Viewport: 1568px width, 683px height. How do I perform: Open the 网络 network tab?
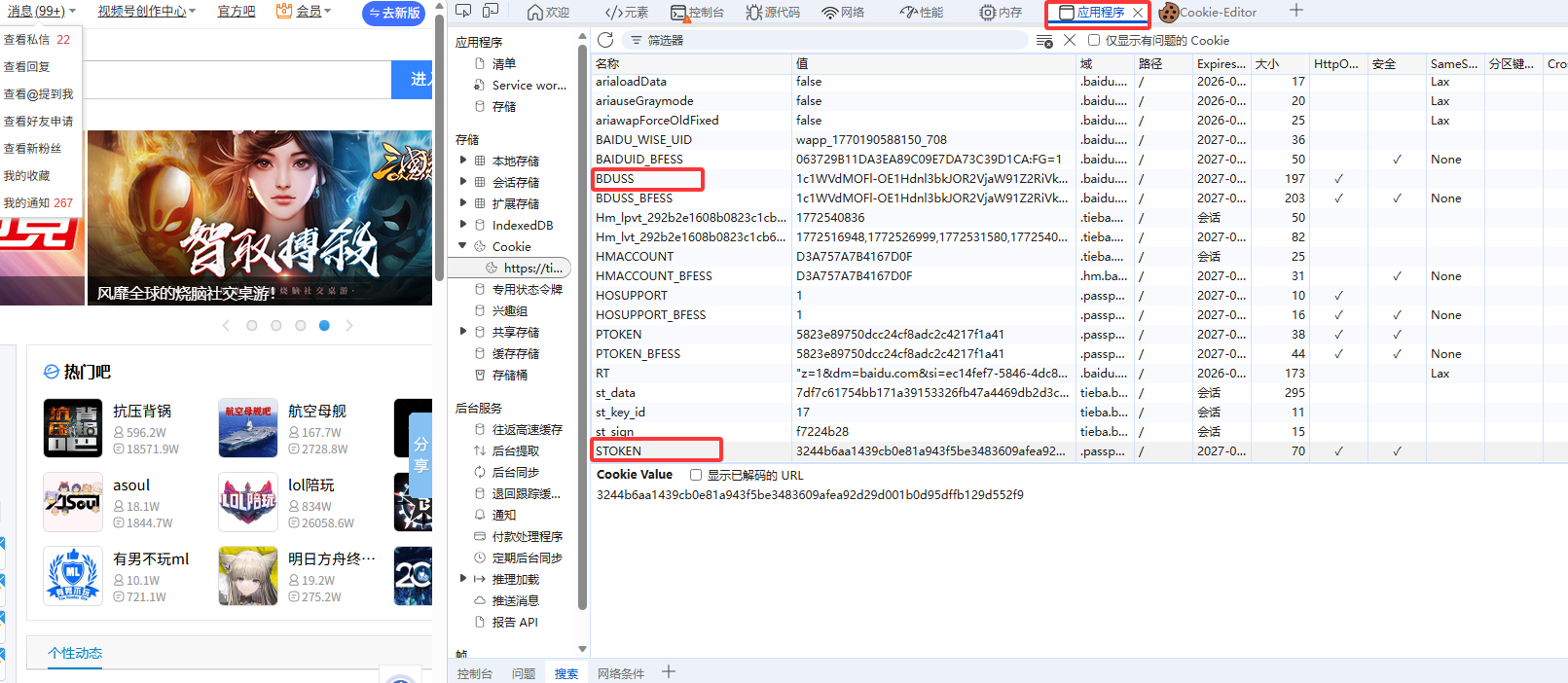843,13
